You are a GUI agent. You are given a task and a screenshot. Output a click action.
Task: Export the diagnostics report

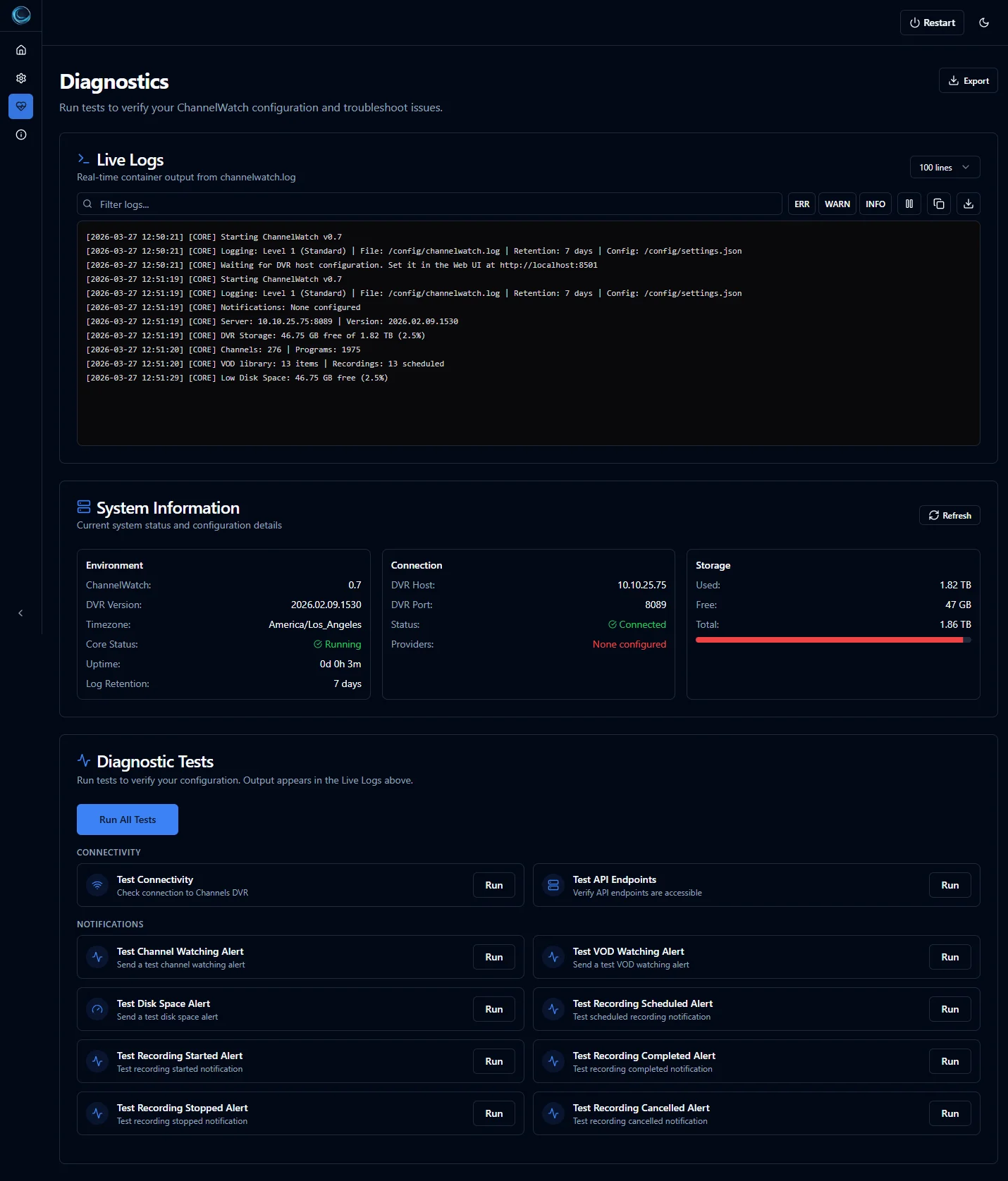968,80
